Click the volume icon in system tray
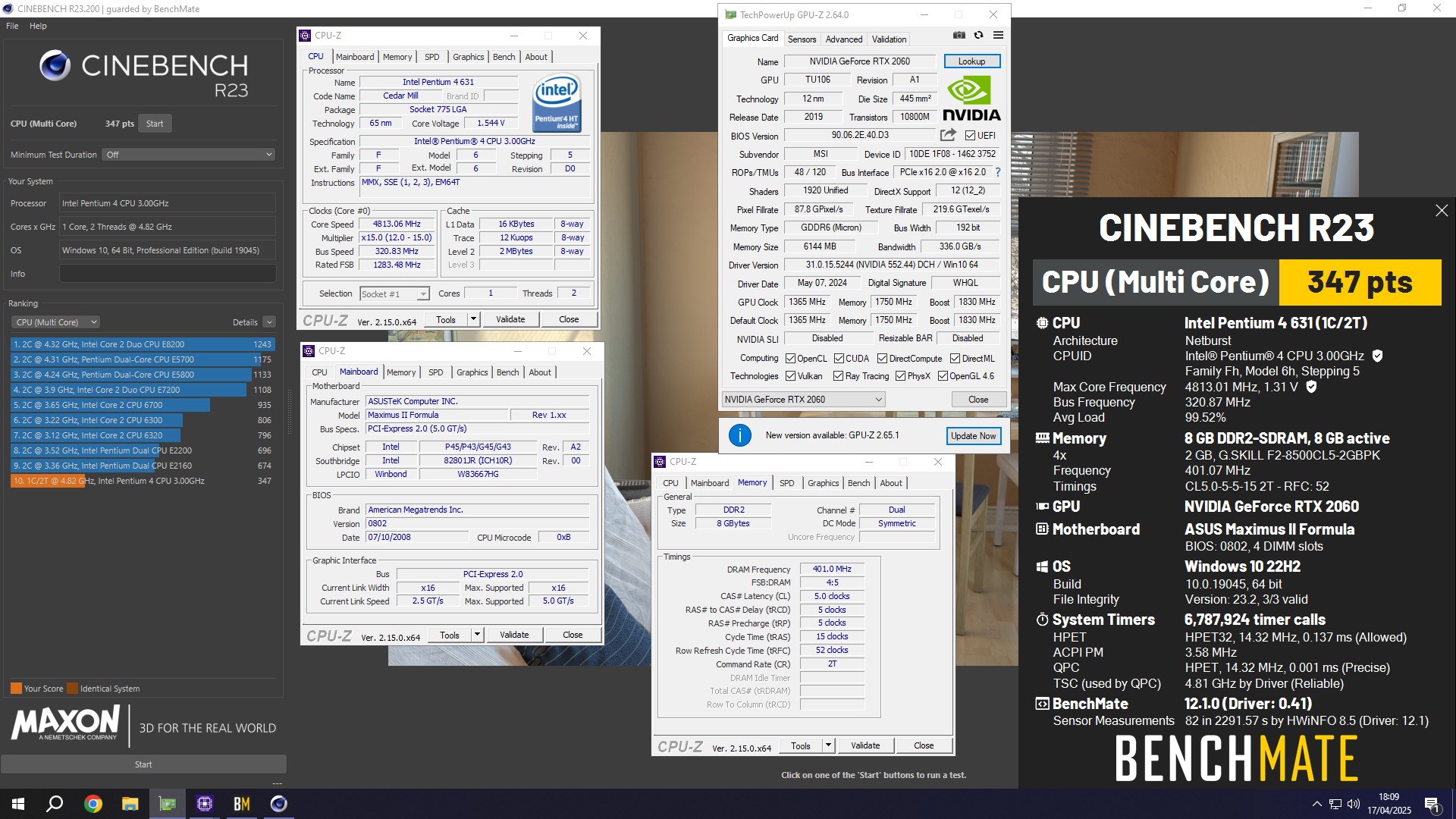 [1354, 805]
